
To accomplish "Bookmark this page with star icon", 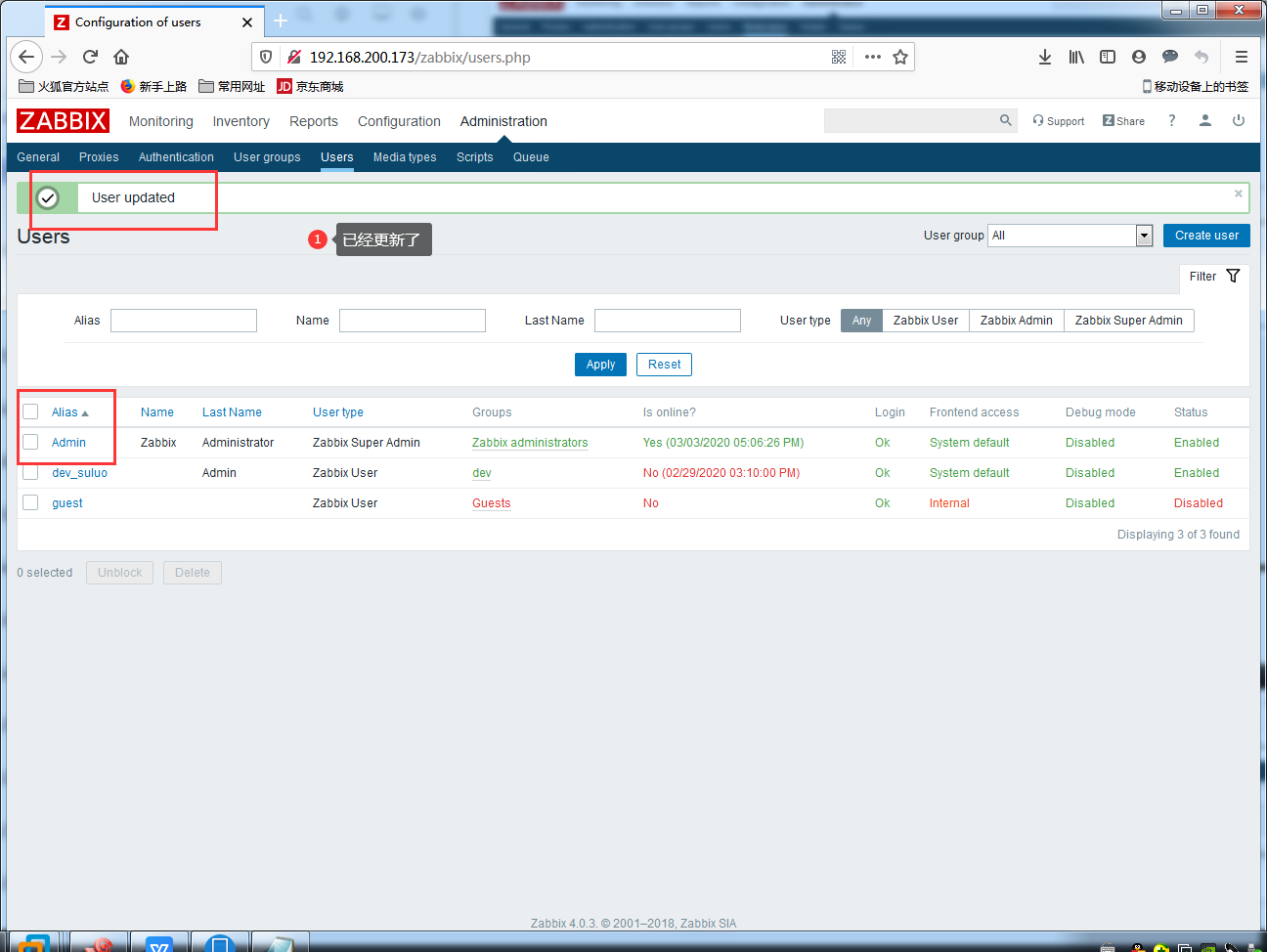I will [900, 57].
